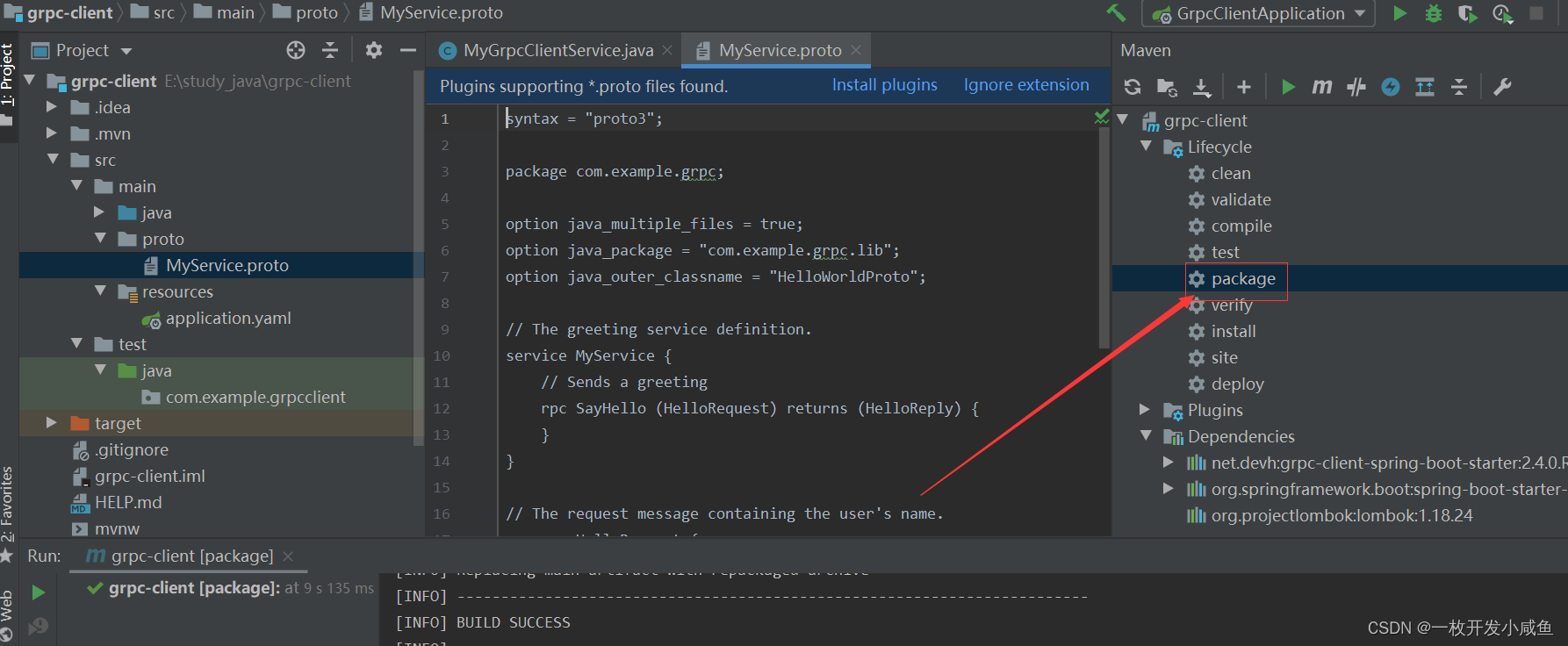Hide the Project panel with the minus icon

coord(408,50)
